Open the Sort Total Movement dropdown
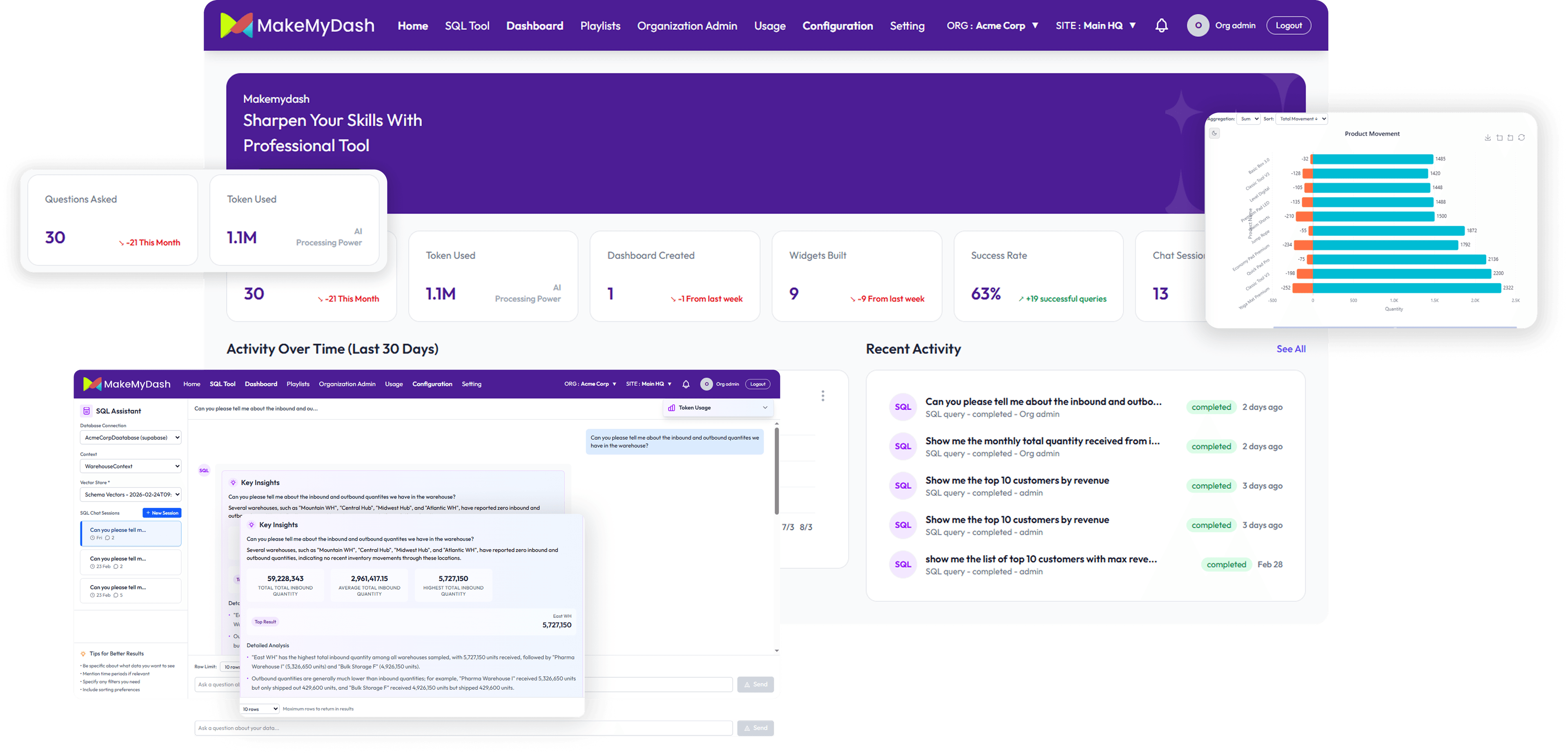 pos(1302,119)
